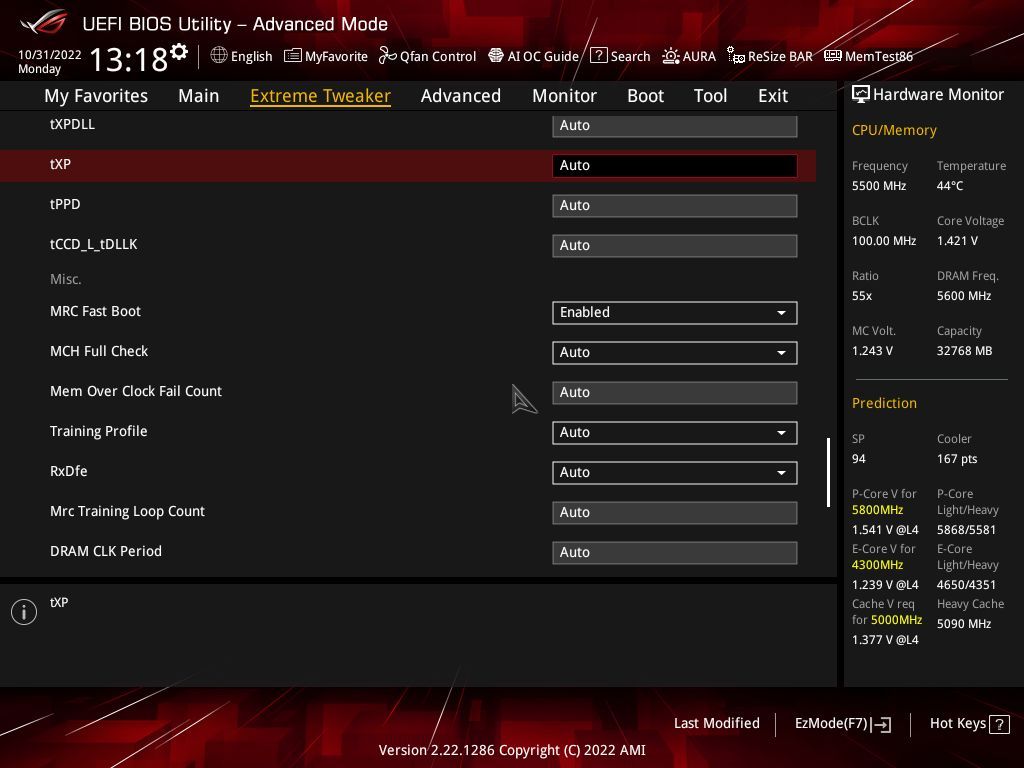Click the 44°C Temperature reading
Screen dimensions: 1024x768
point(950,186)
